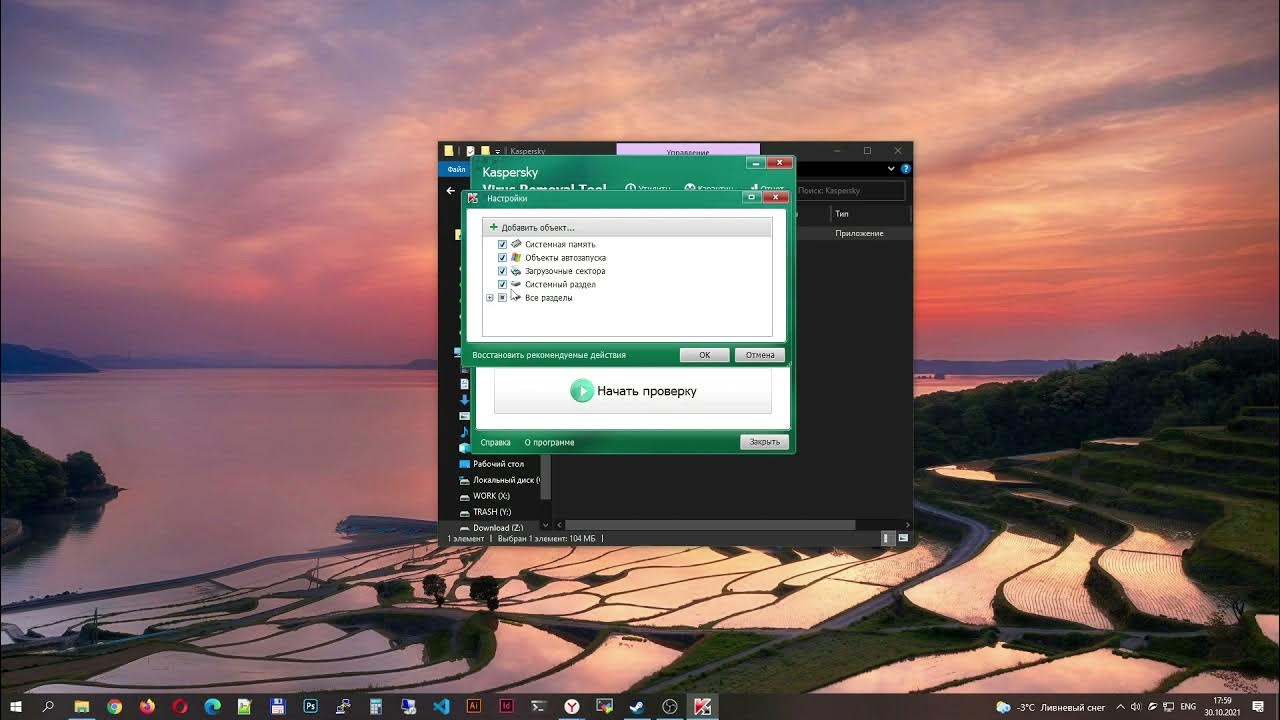This screenshot has height=720, width=1280.
Task: Open Visual Studio Code from the taskbar
Action: 441,706
